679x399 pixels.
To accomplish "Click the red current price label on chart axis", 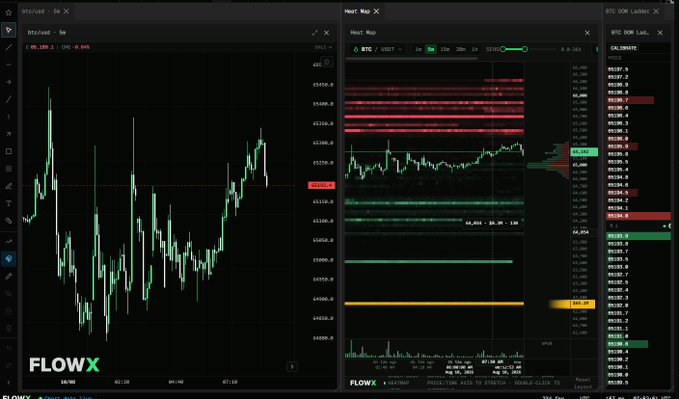I will click(321, 185).
